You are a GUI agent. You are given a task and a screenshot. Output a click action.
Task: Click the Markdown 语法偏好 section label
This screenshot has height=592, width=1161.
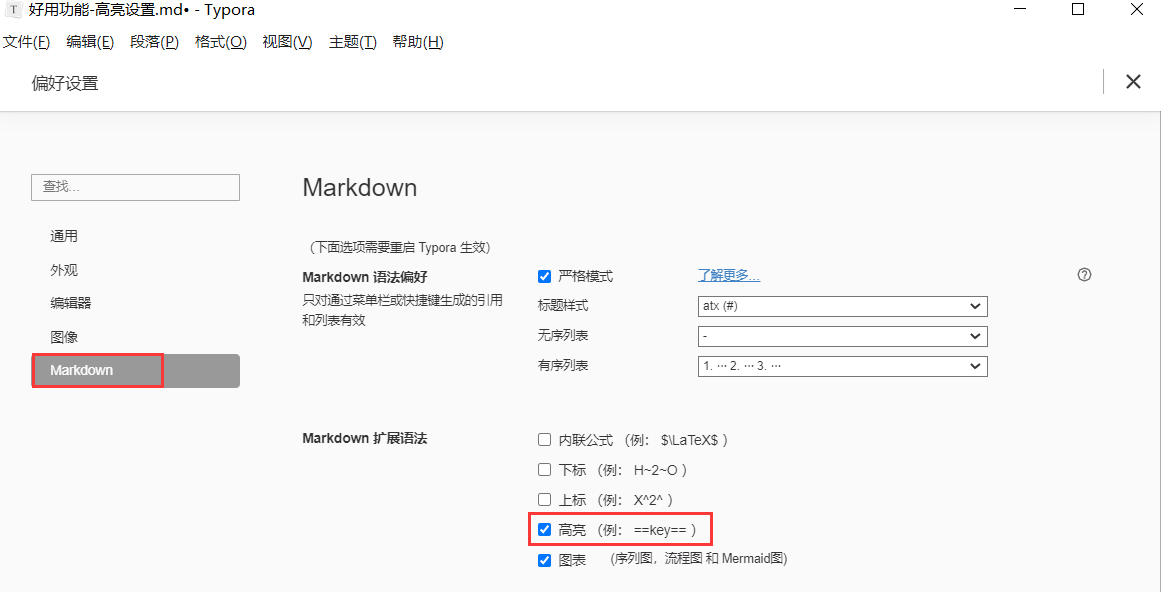click(x=366, y=277)
